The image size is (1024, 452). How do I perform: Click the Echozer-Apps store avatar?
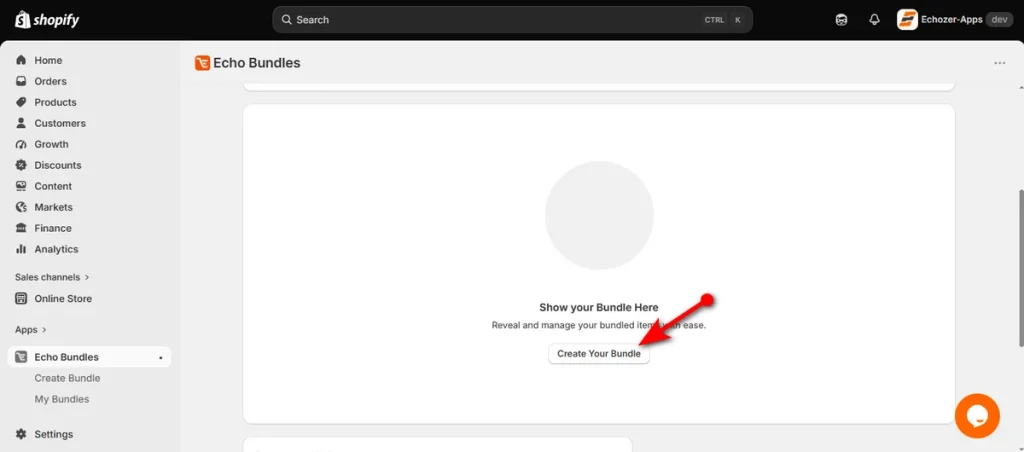[x=907, y=20]
